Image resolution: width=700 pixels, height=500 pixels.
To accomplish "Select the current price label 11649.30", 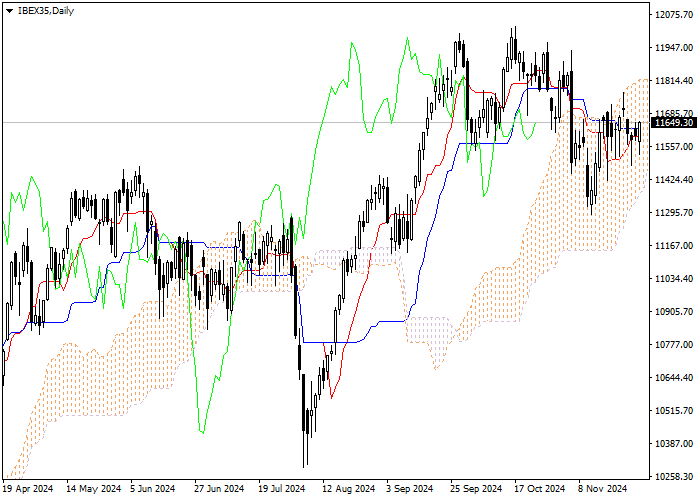I will tap(674, 123).
